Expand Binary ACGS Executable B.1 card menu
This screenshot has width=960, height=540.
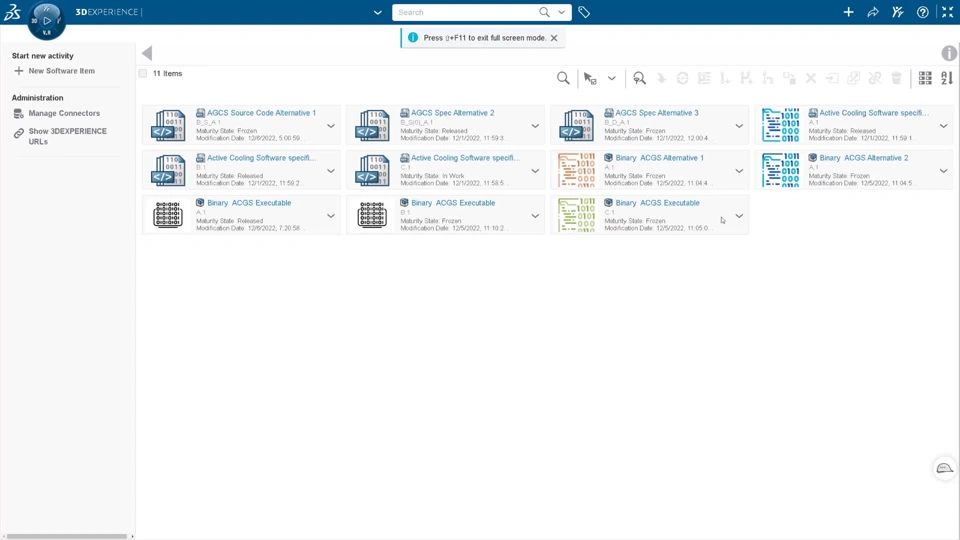tap(535, 216)
